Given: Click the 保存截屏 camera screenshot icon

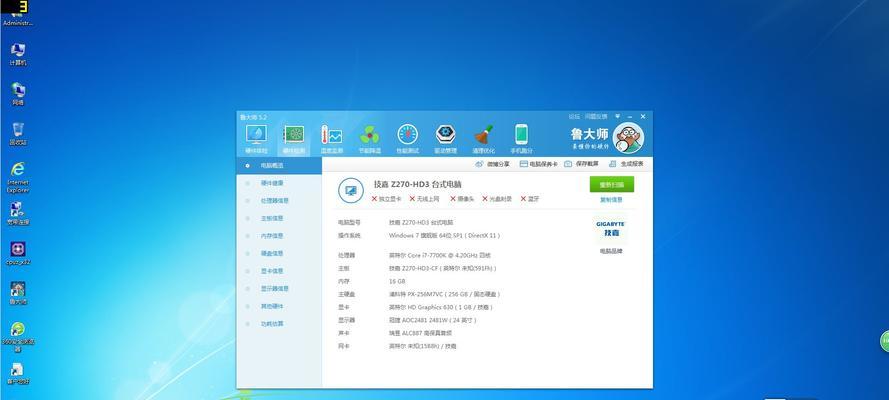Looking at the screenshot, I should (568, 164).
